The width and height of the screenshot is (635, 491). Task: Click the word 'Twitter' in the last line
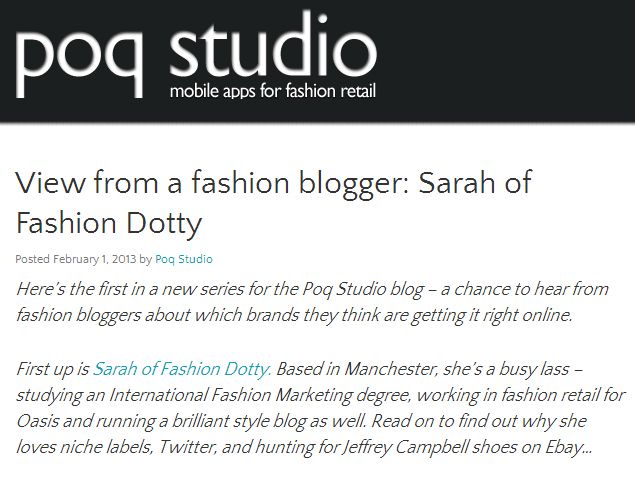[186, 447]
